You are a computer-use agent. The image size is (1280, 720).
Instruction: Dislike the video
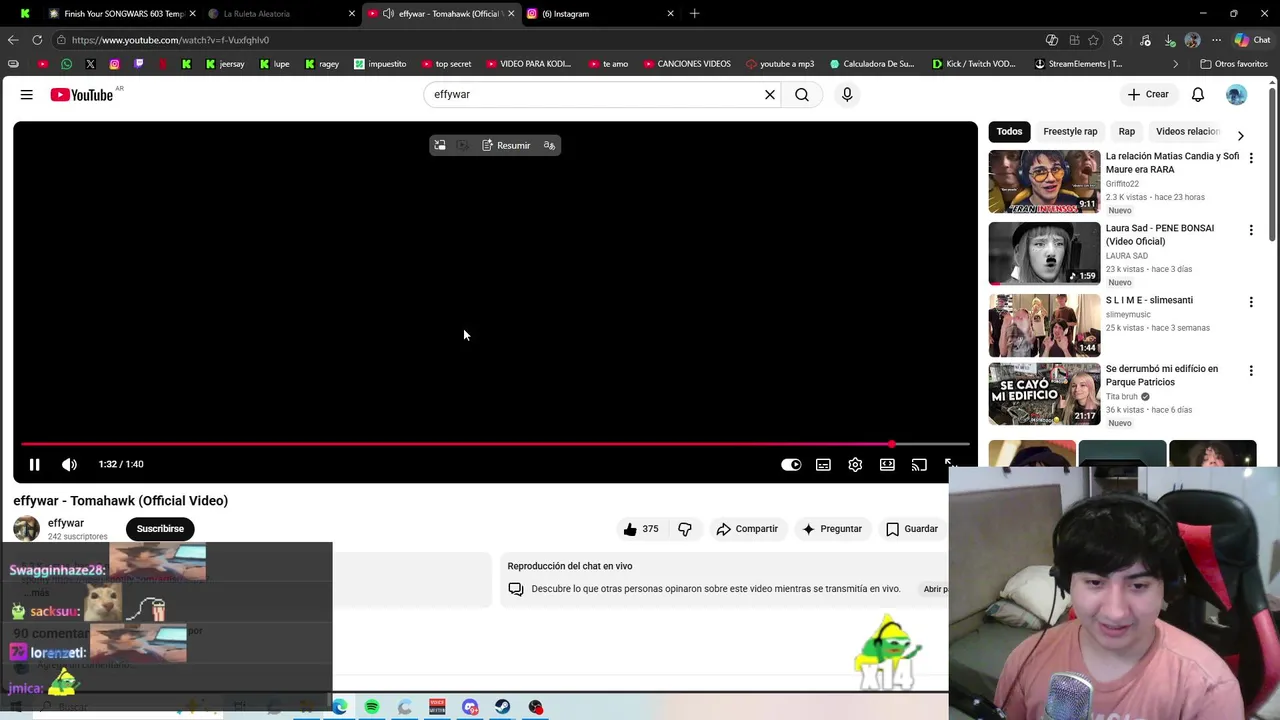point(685,529)
